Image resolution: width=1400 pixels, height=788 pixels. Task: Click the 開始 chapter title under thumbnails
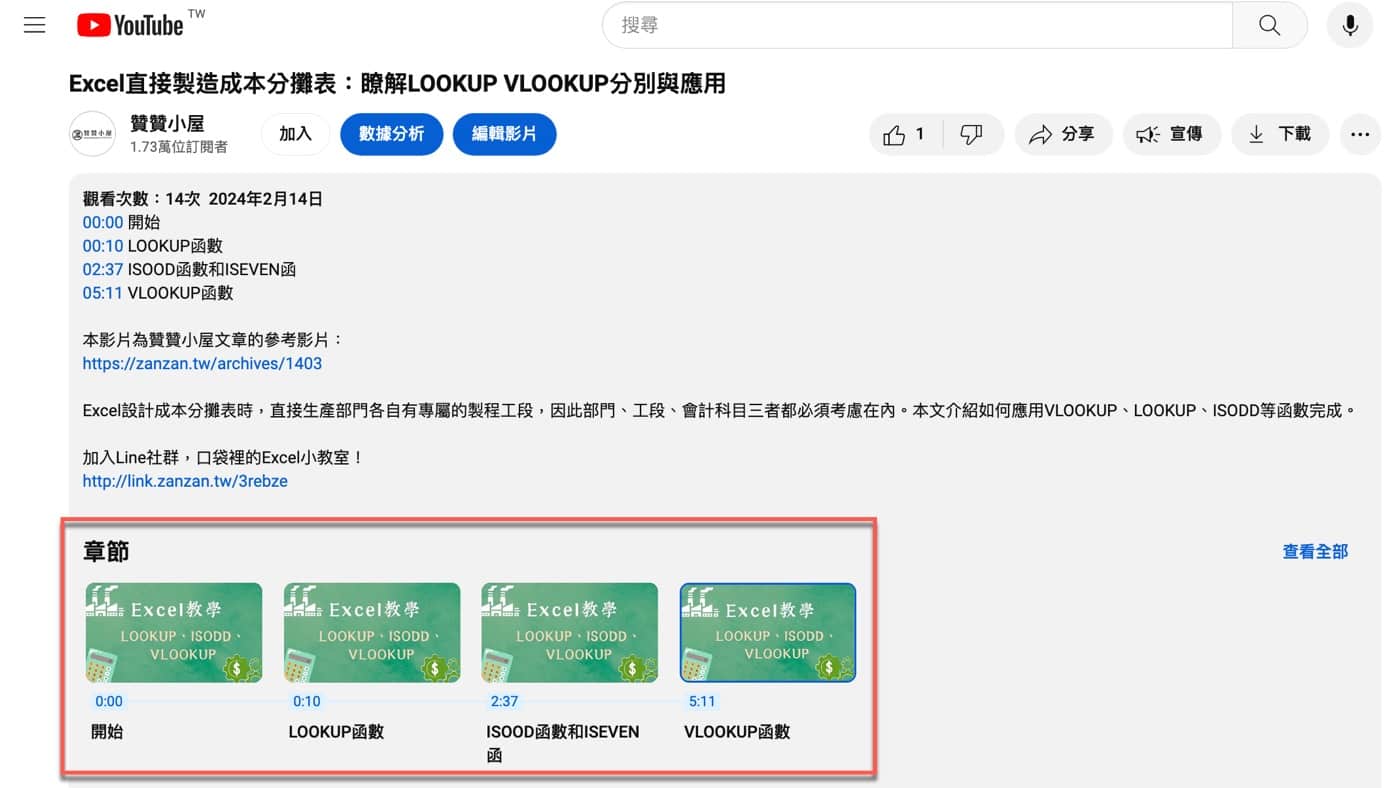tap(107, 732)
